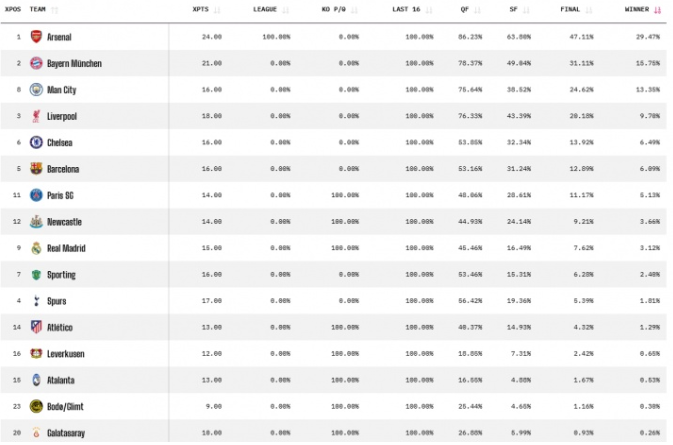
Task: Sort by the FINAL column header
Action: pos(579,9)
